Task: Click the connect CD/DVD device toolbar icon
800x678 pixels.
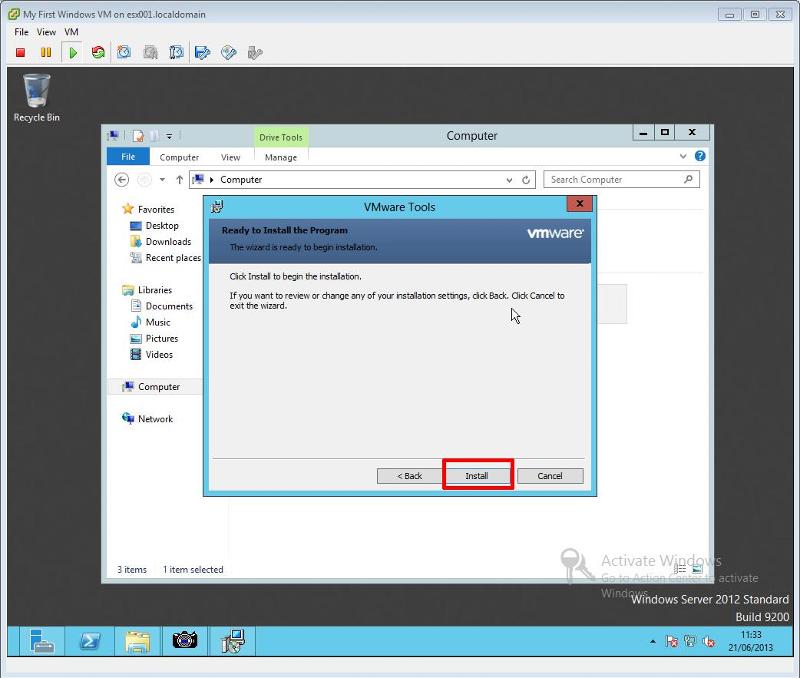Action: click(229, 53)
